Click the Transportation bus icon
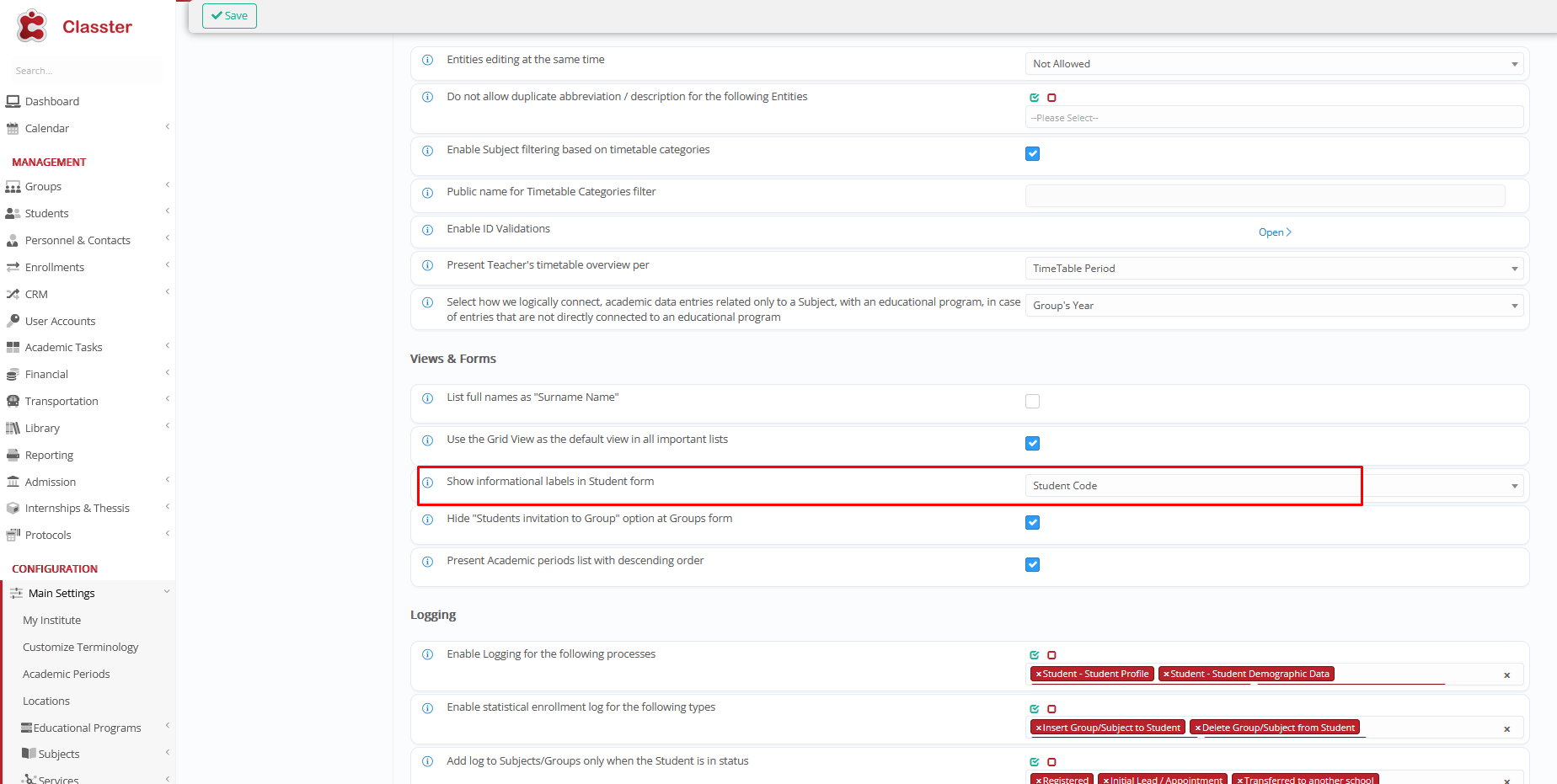The height and width of the screenshot is (784, 1557). click(13, 401)
